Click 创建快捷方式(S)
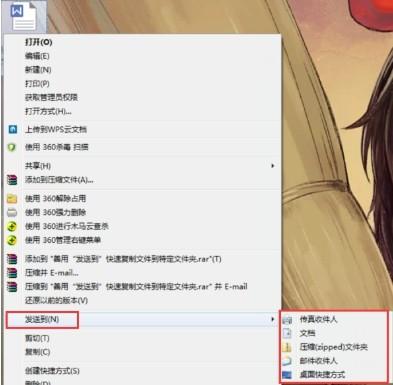Viewport: 393px width, 385px height. coord(52,371)
